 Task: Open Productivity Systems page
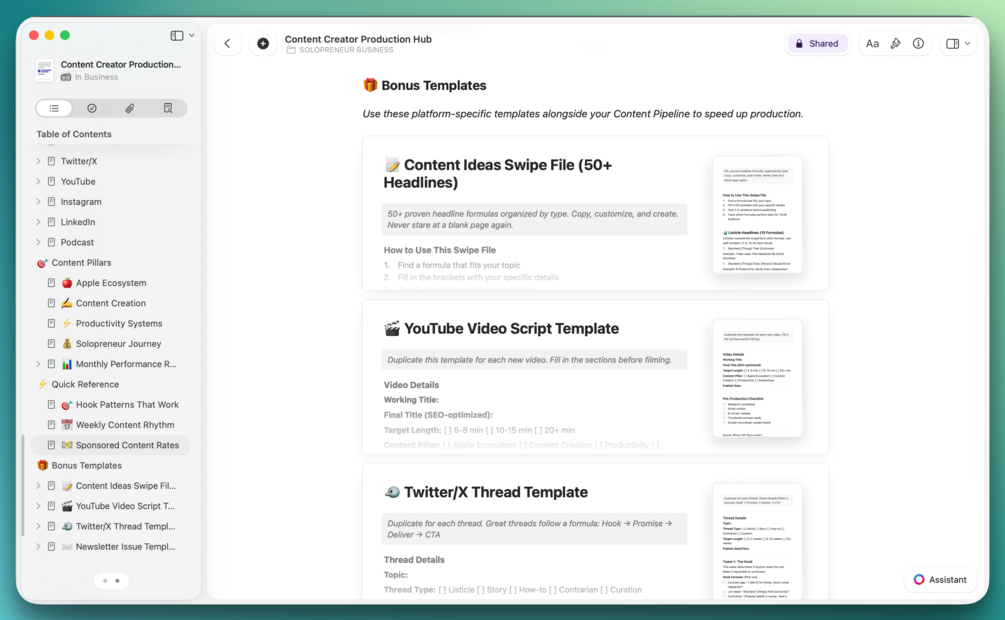119,324
